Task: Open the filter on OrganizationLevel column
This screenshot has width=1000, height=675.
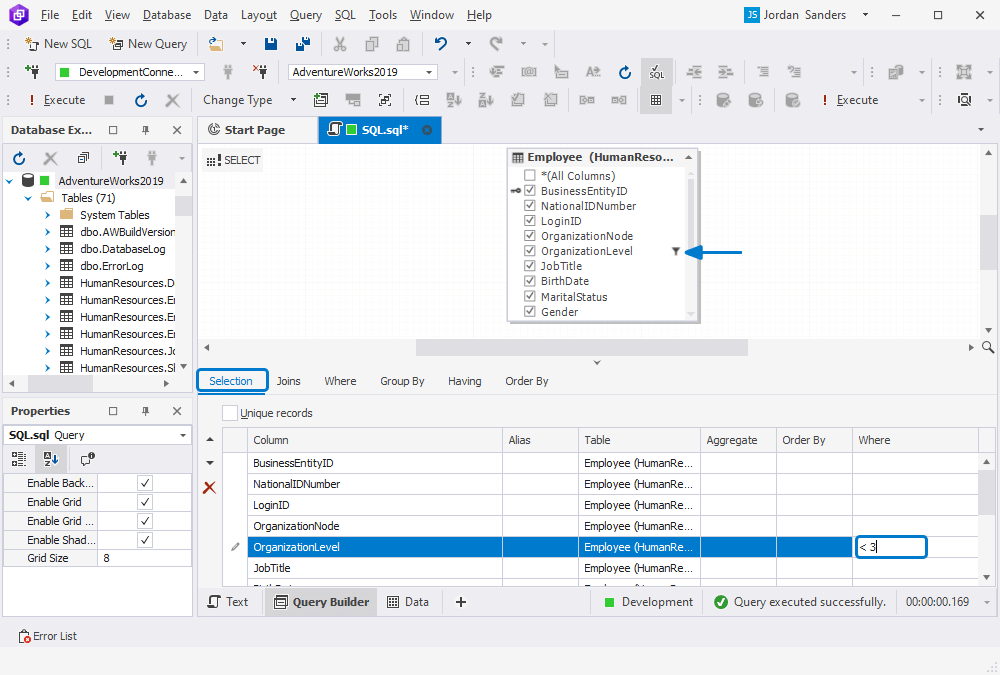Action: point(677,250)
